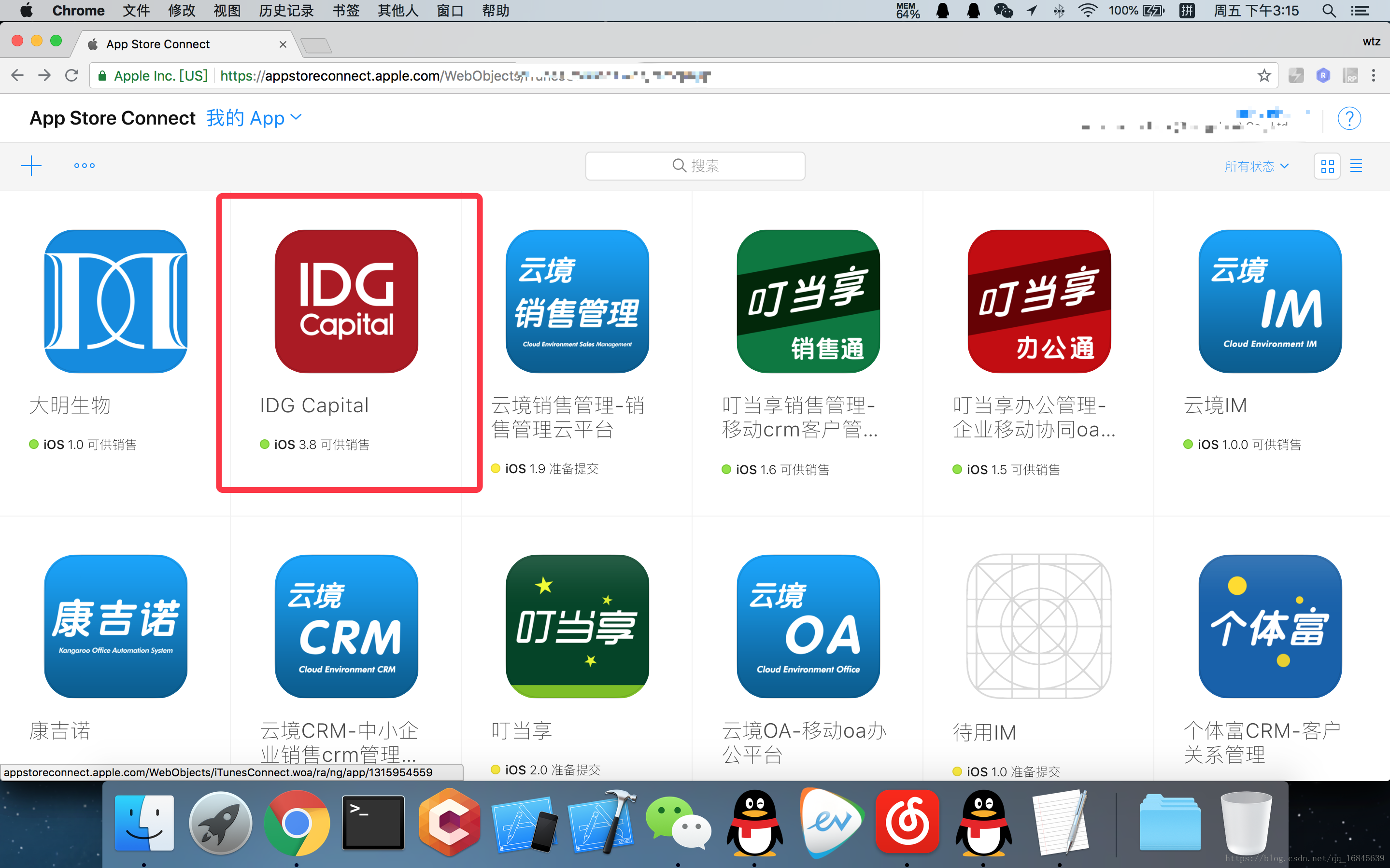Screen dimensions: 1390x868
Task: Click the browser back arrow
Action: click(17, 76)
